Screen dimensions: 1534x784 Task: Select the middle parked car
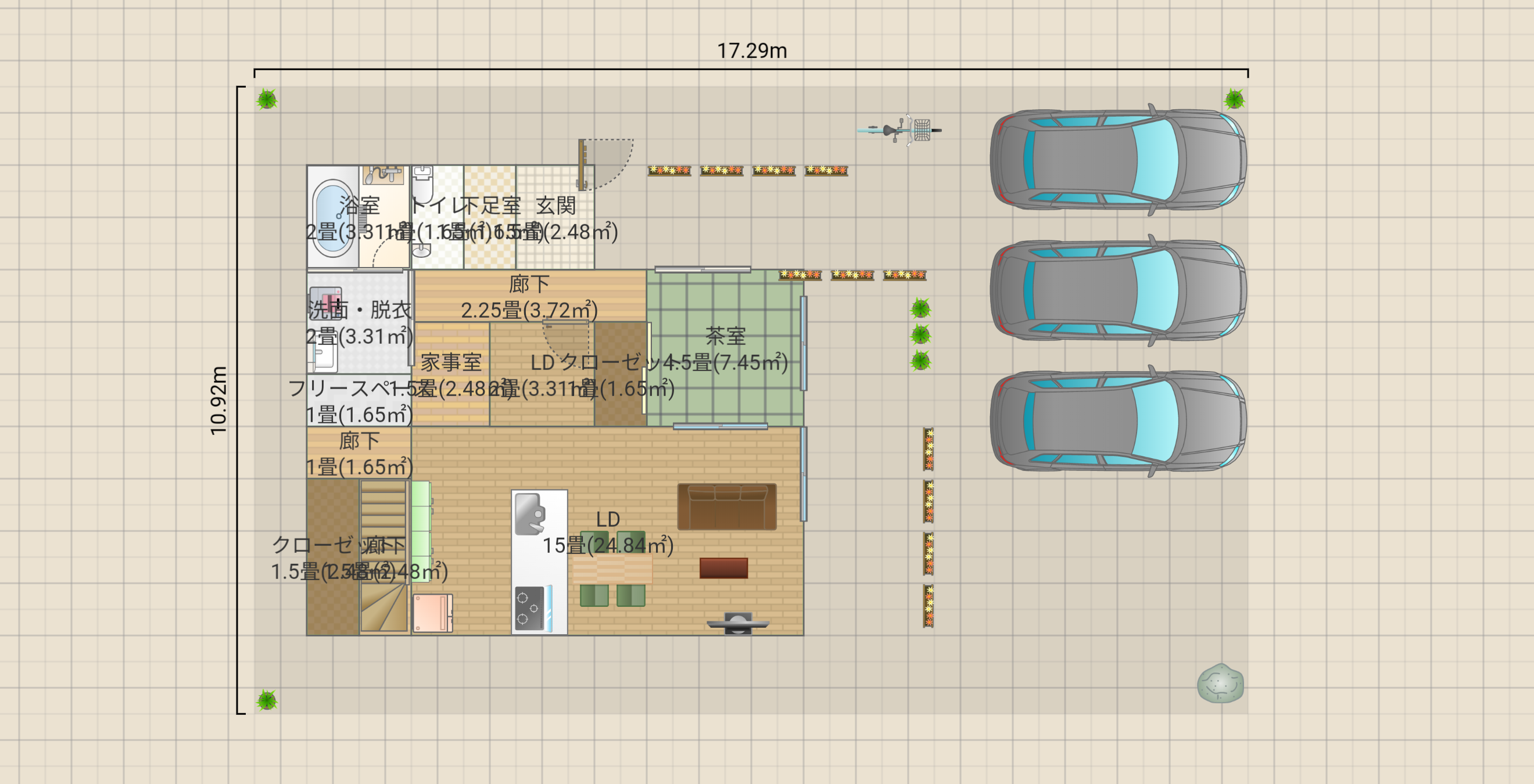1118,290
